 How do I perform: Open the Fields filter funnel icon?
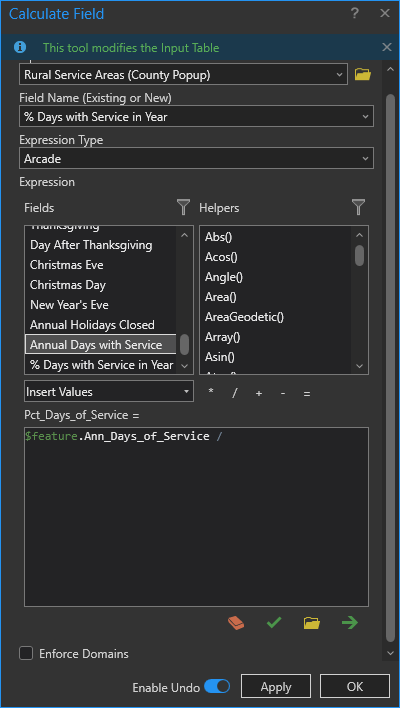[183, 207]
